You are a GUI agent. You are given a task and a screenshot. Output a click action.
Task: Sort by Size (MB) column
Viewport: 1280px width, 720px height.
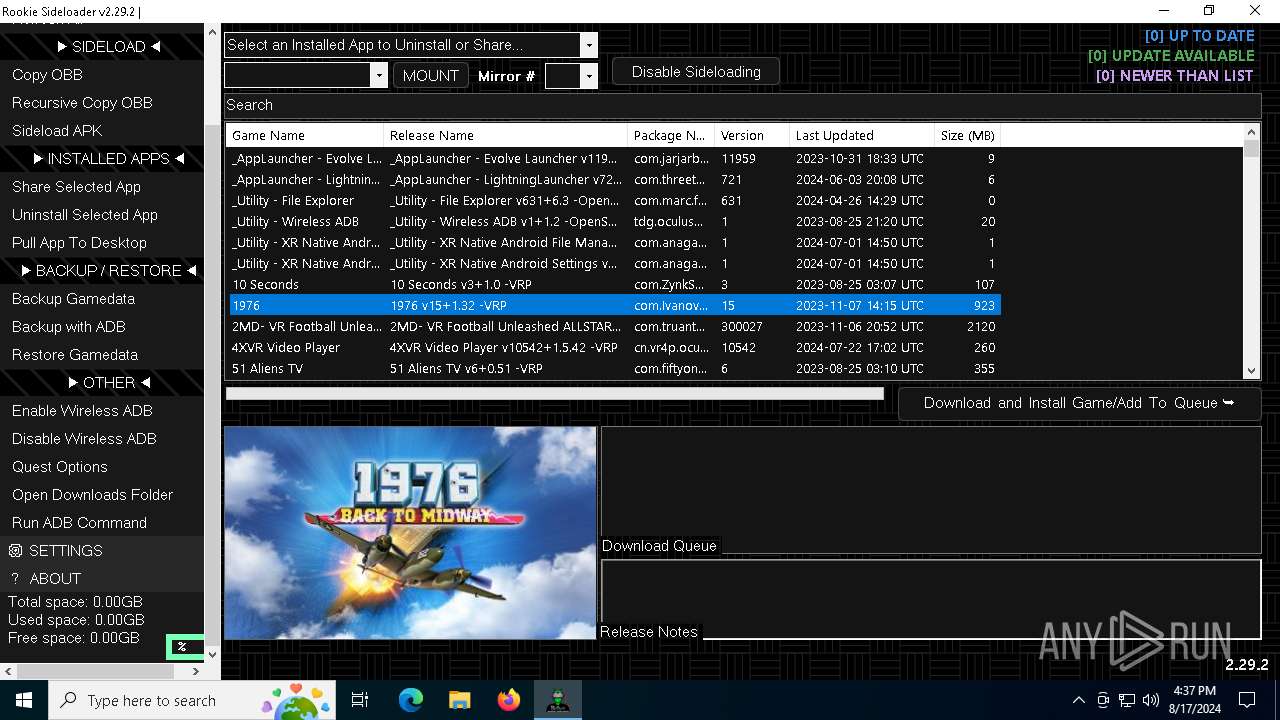pyautogui.click(x=968, y=135)
